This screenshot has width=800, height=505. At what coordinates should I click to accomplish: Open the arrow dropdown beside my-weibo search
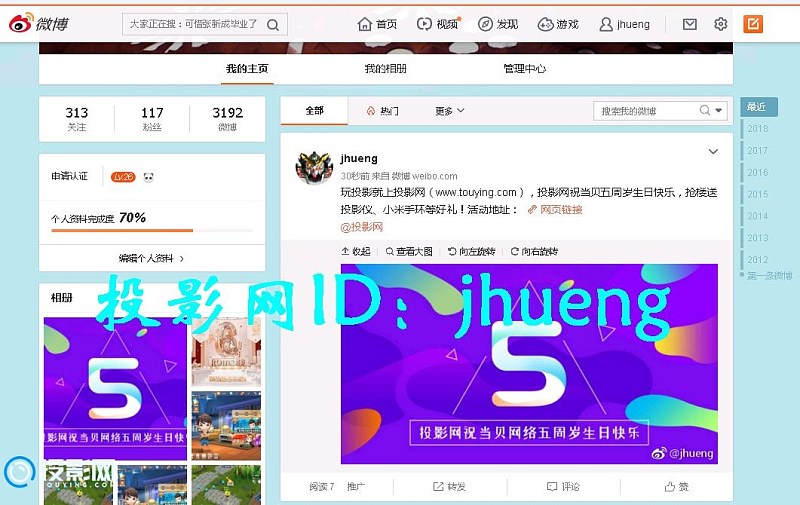(x=718, y=110)
